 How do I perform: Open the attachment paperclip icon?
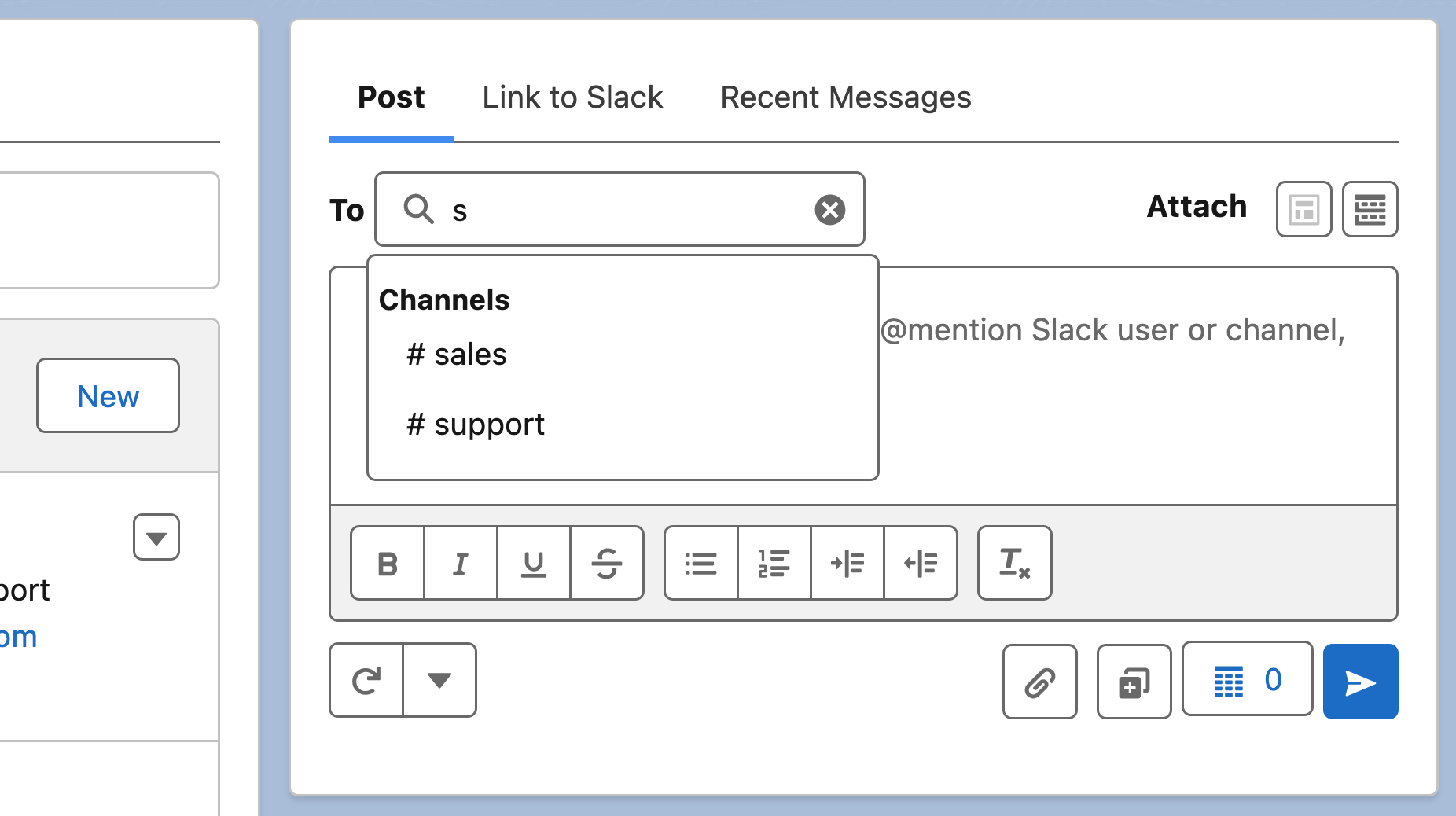[1039, 681]
